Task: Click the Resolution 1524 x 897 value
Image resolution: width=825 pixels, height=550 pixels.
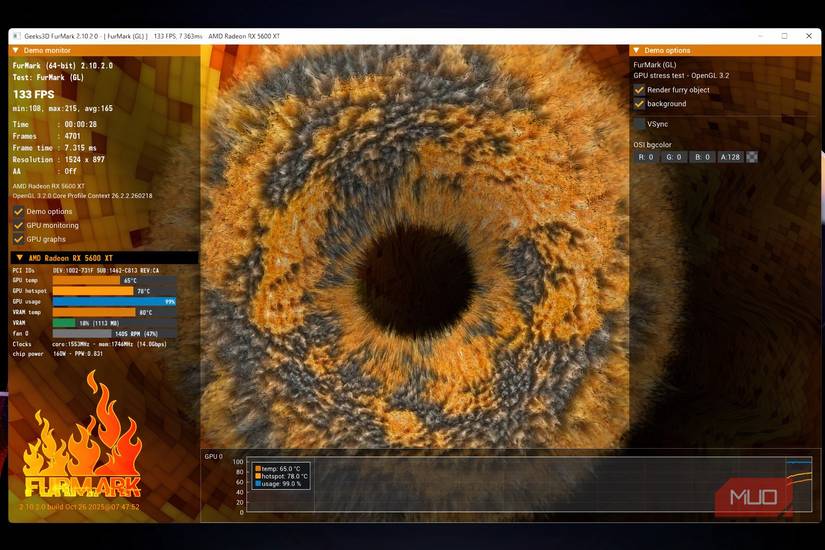Action: (x=85, y=159)
